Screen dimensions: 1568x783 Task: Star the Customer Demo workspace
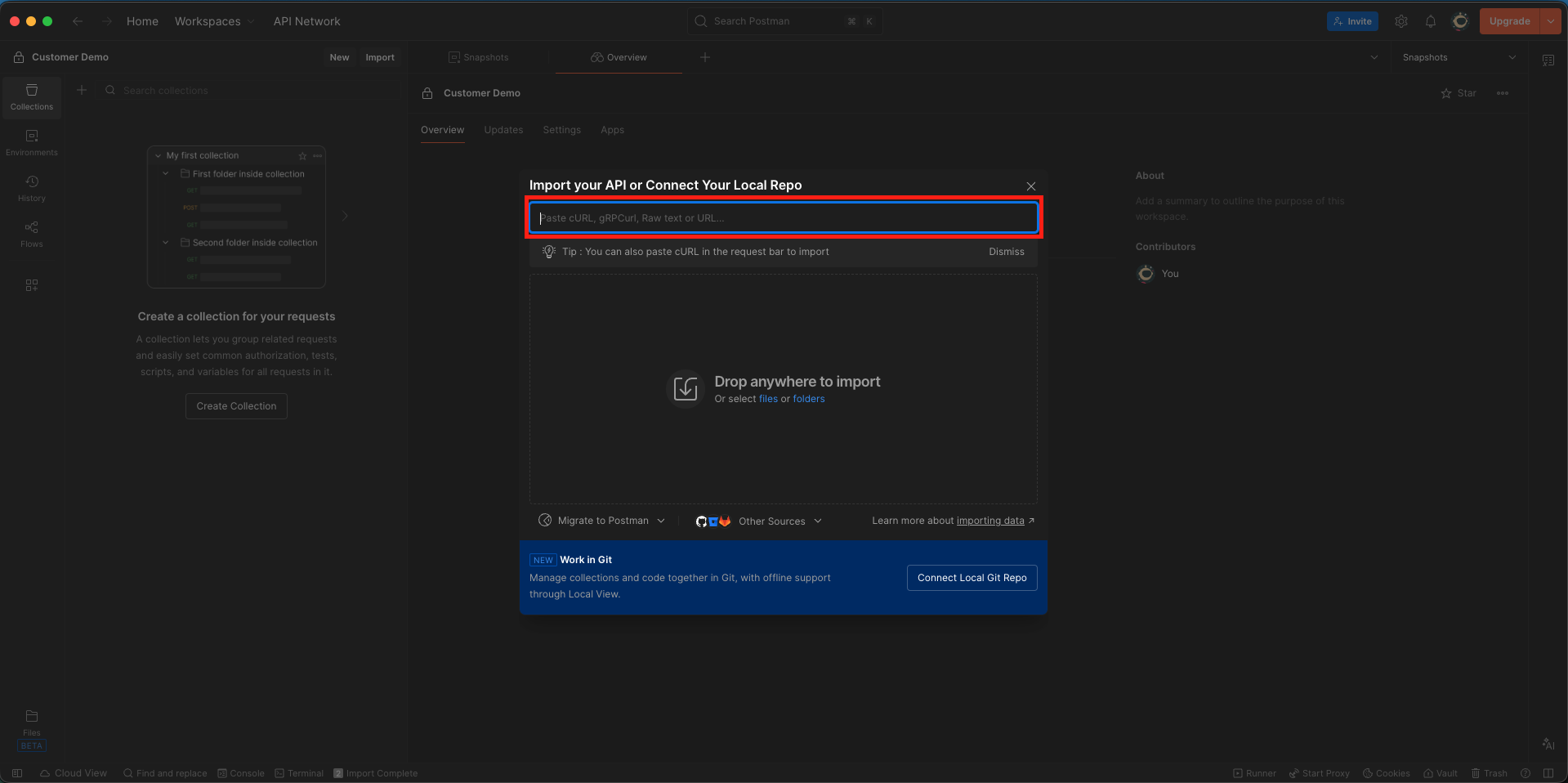(x=1458, y=93)
